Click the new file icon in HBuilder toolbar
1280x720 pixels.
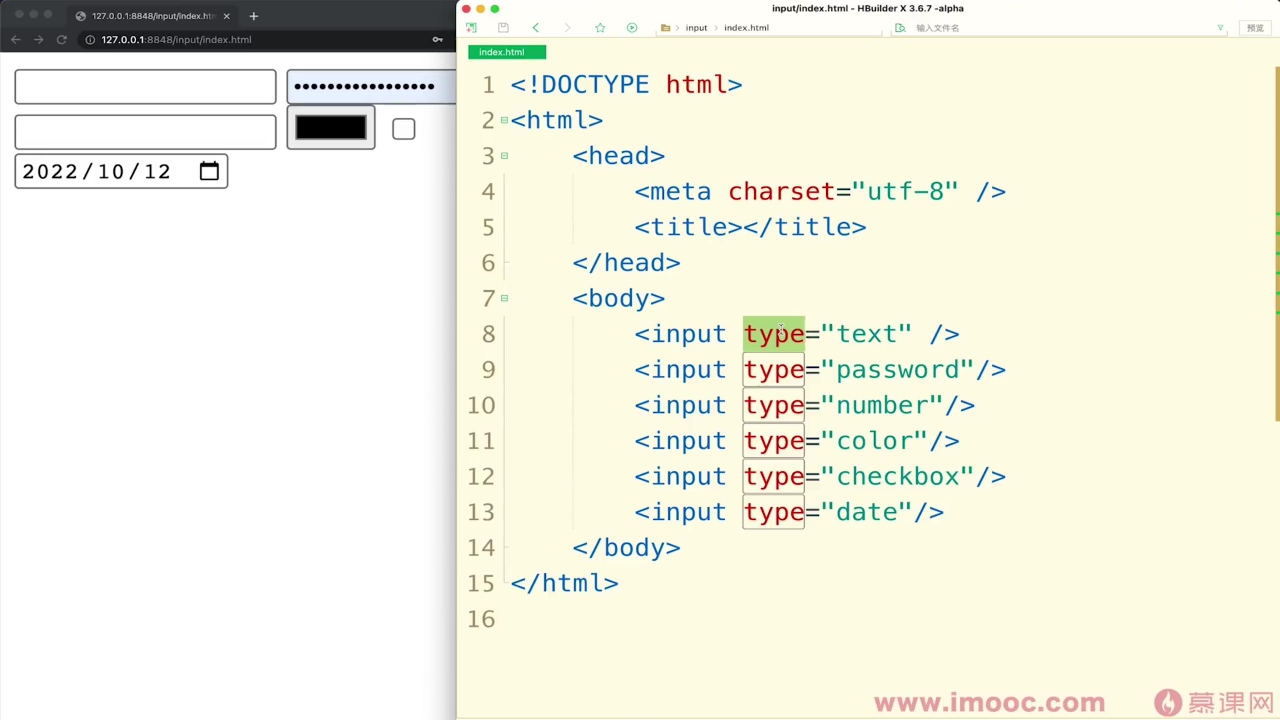click(x=471, y=28)
